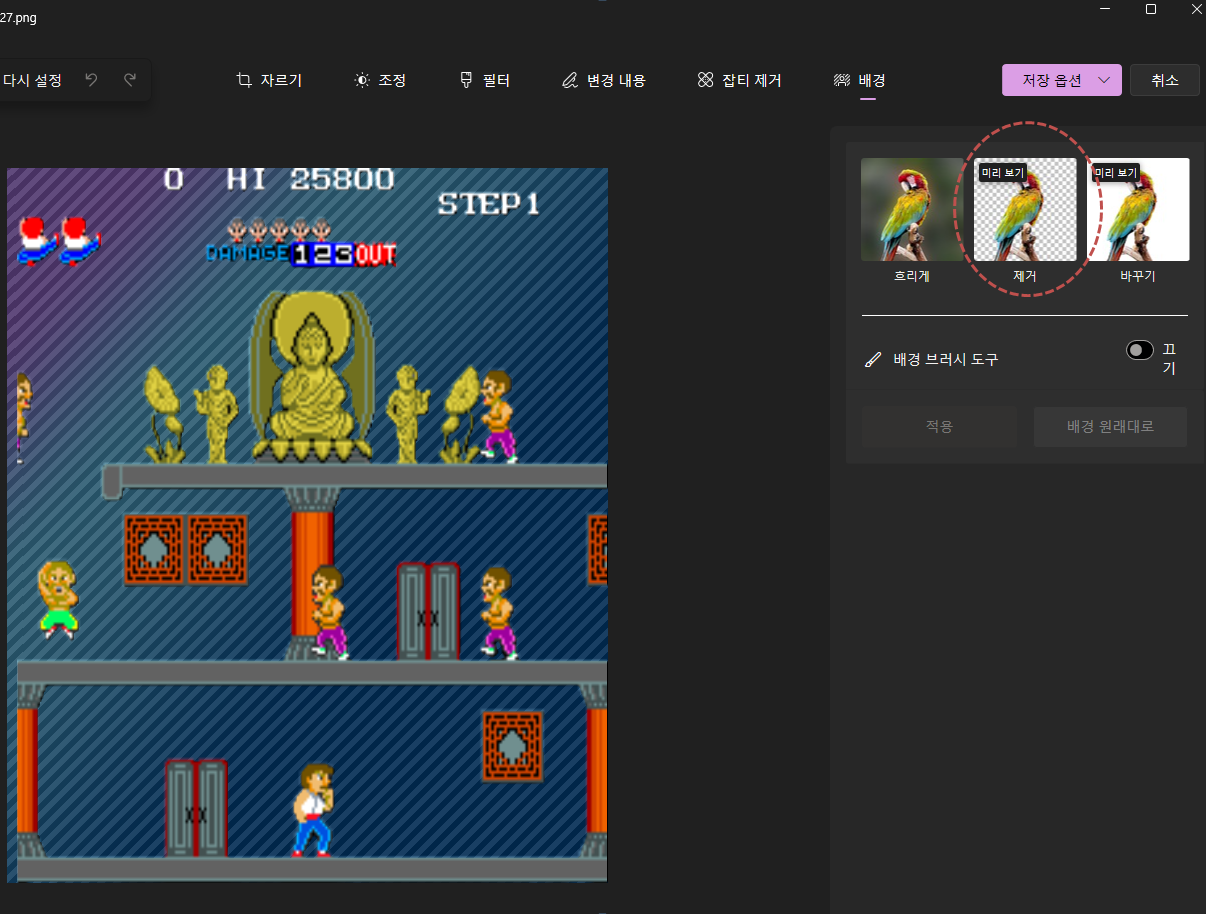Click the background brush tool icon

coord(873,359)
